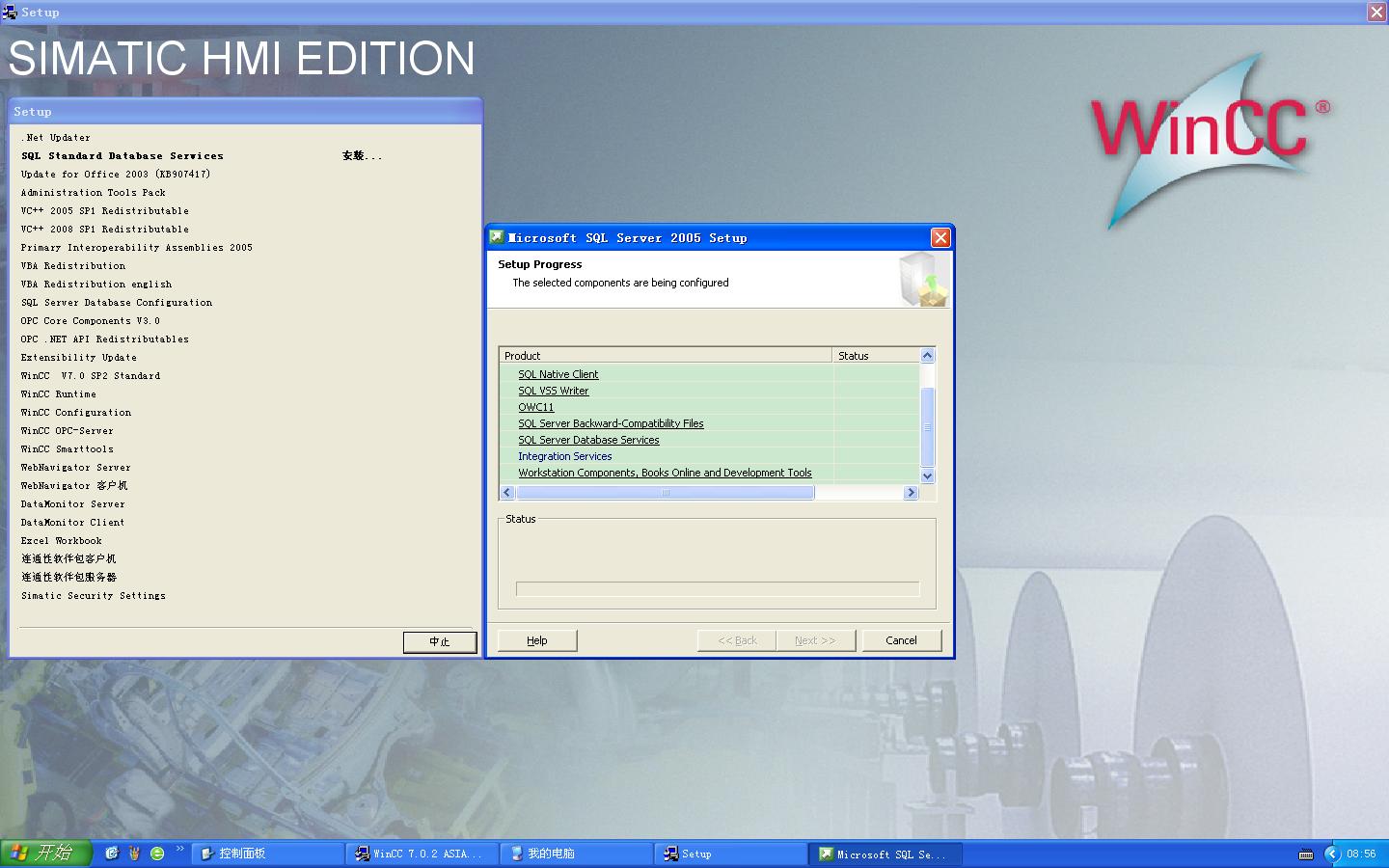Click the server box icon in Setup Progress header
1389x868 pixels.
pyautogui.click(x=923, y=280)
